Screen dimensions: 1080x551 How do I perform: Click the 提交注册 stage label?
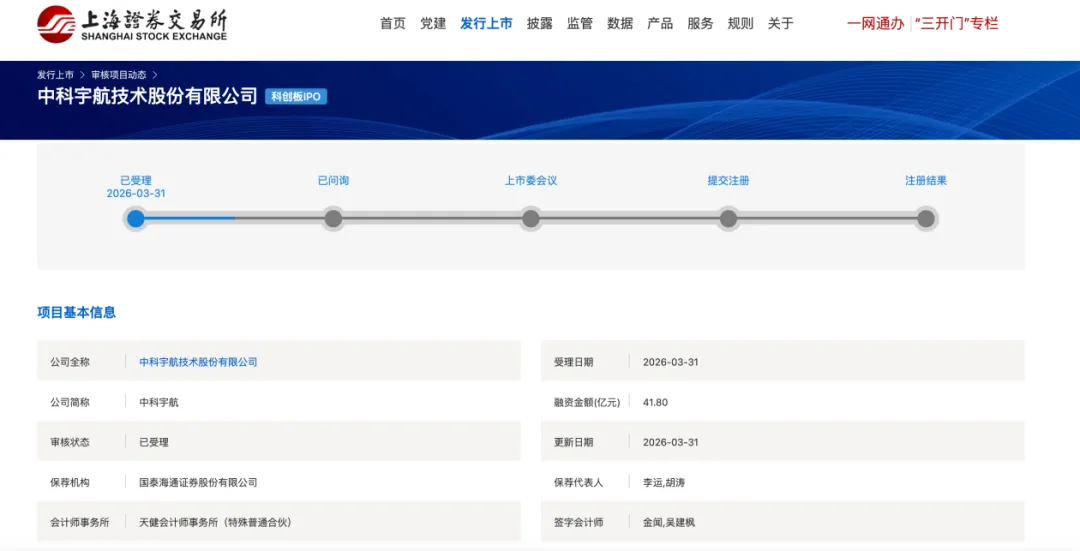pyautogui.click(x=728, y=180)
